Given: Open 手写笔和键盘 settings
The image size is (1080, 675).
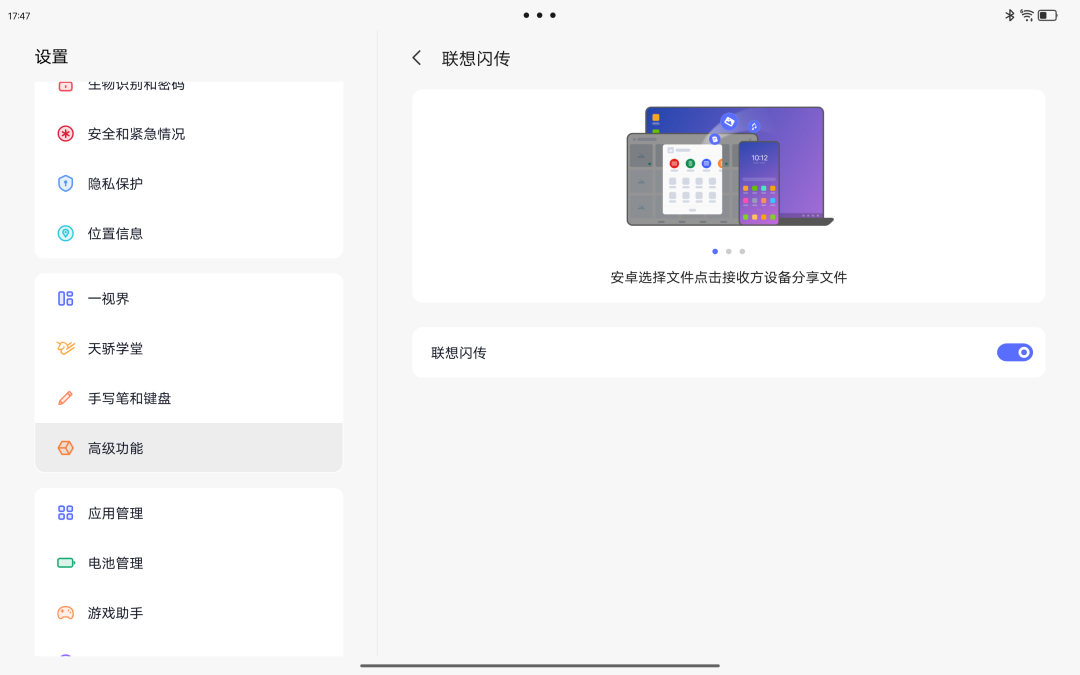Looking at the screenshot, I should [x=189, y=398].
